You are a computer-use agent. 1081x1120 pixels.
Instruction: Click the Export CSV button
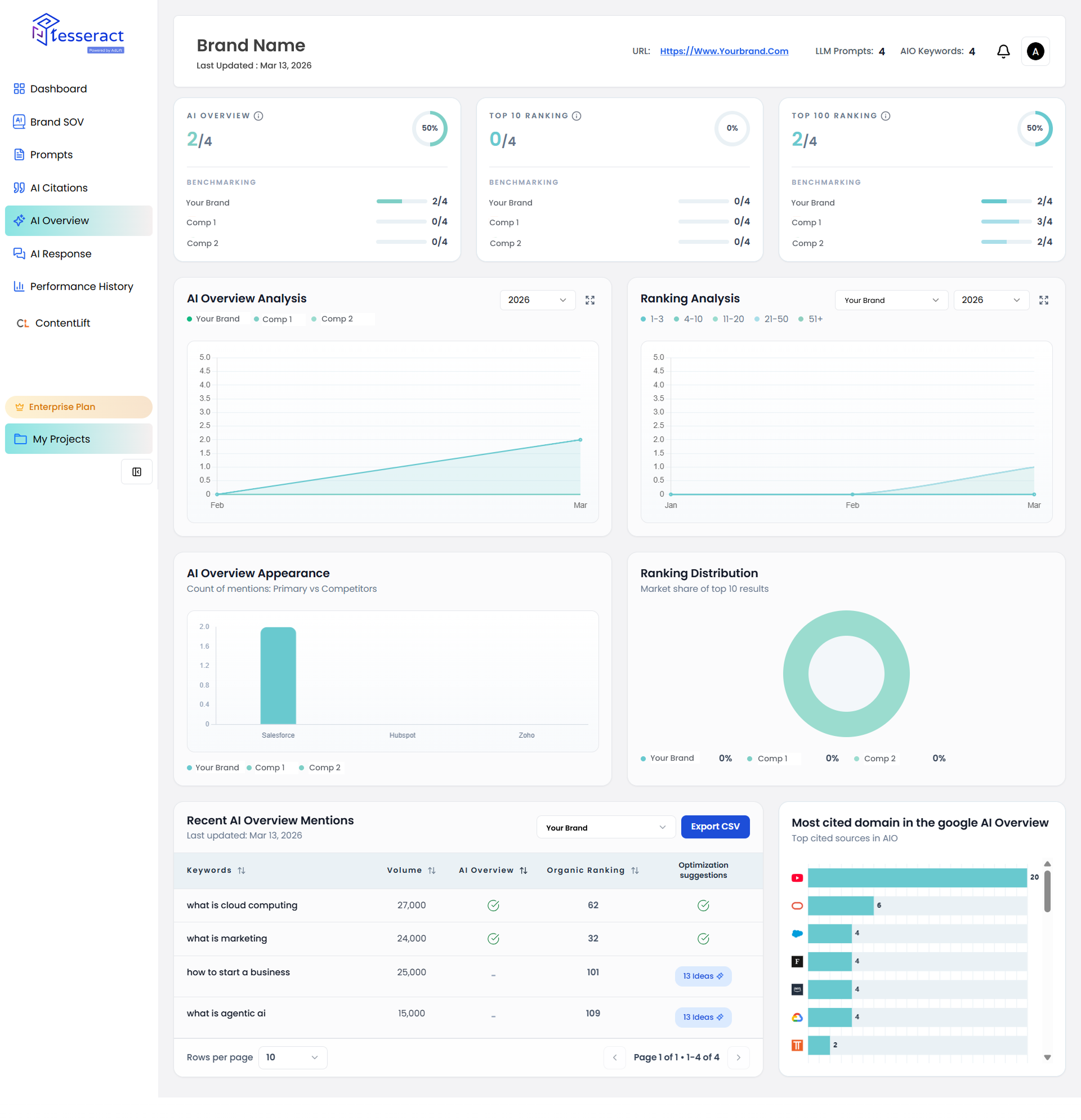pyautogui.click(x=715, y=827)
